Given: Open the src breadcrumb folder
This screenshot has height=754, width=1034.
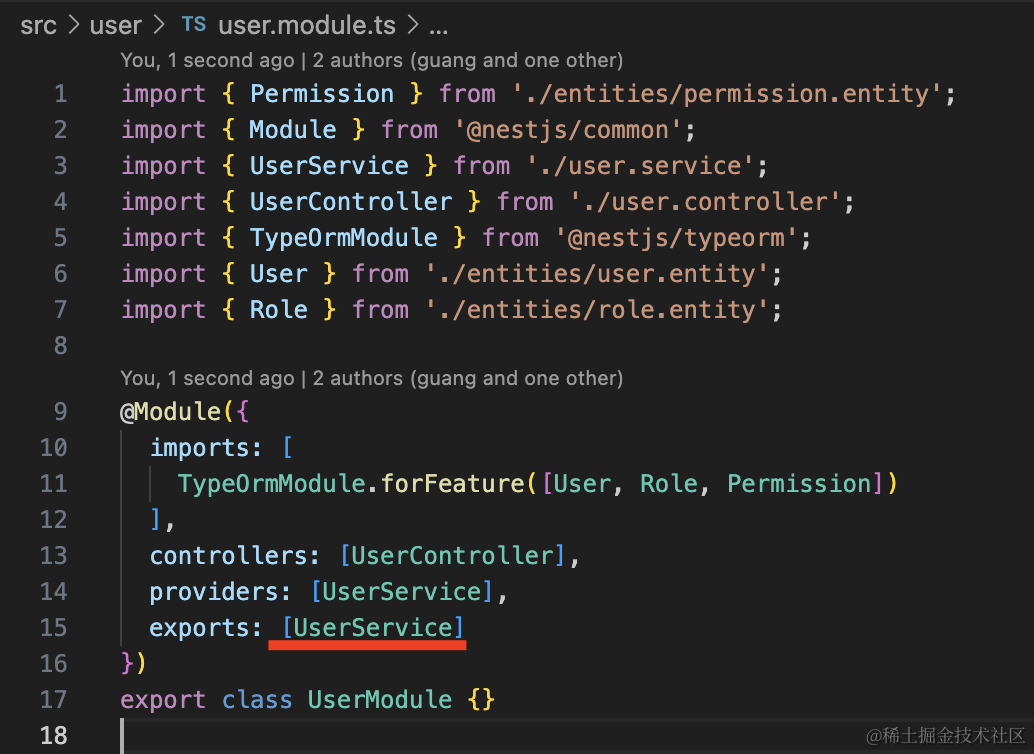Looking at the screenshot, I should pos(39,25).
